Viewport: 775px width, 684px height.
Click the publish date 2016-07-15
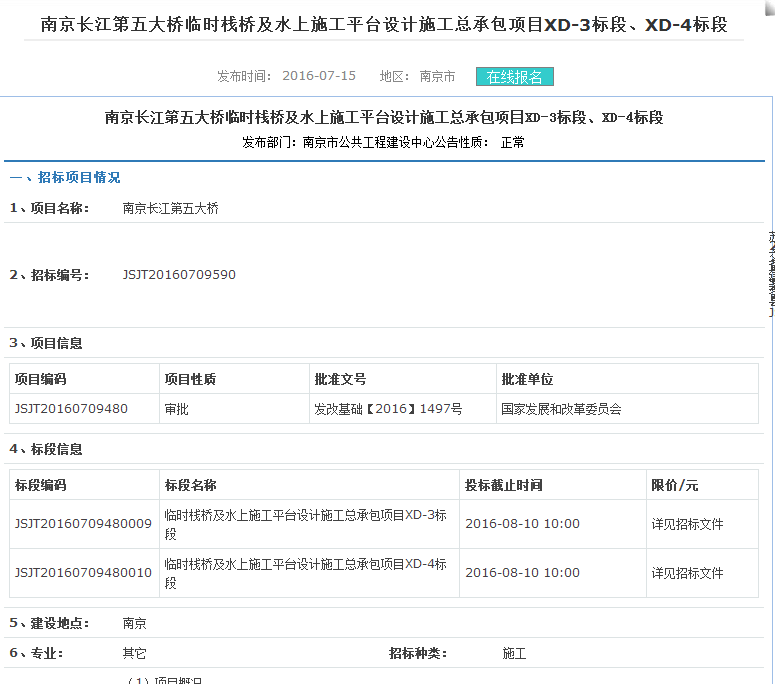click(x=319, y=76)
